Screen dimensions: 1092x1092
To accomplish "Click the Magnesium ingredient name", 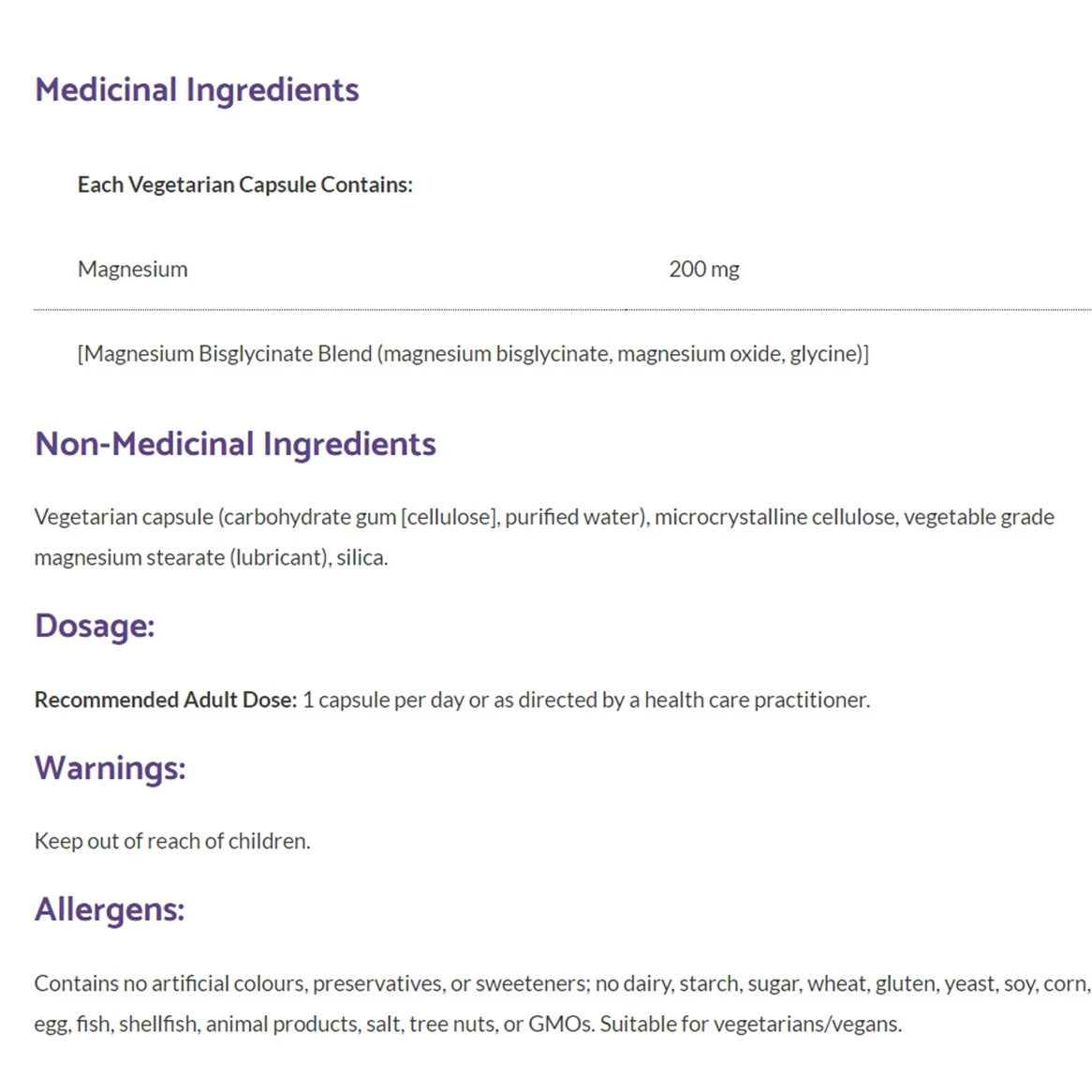I will coord(132,270).
